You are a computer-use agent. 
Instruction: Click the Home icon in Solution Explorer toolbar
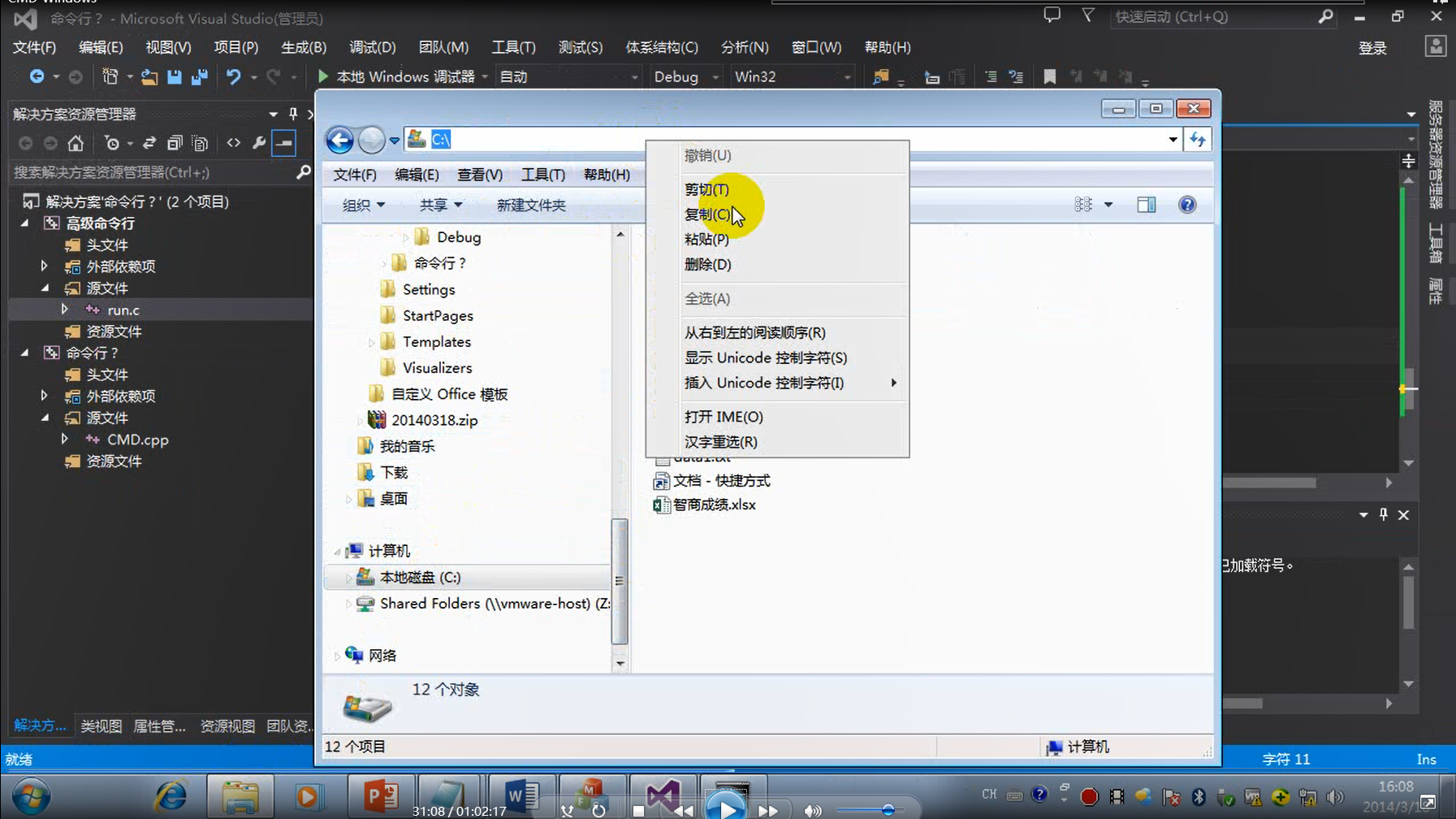[x=74, y=143]
